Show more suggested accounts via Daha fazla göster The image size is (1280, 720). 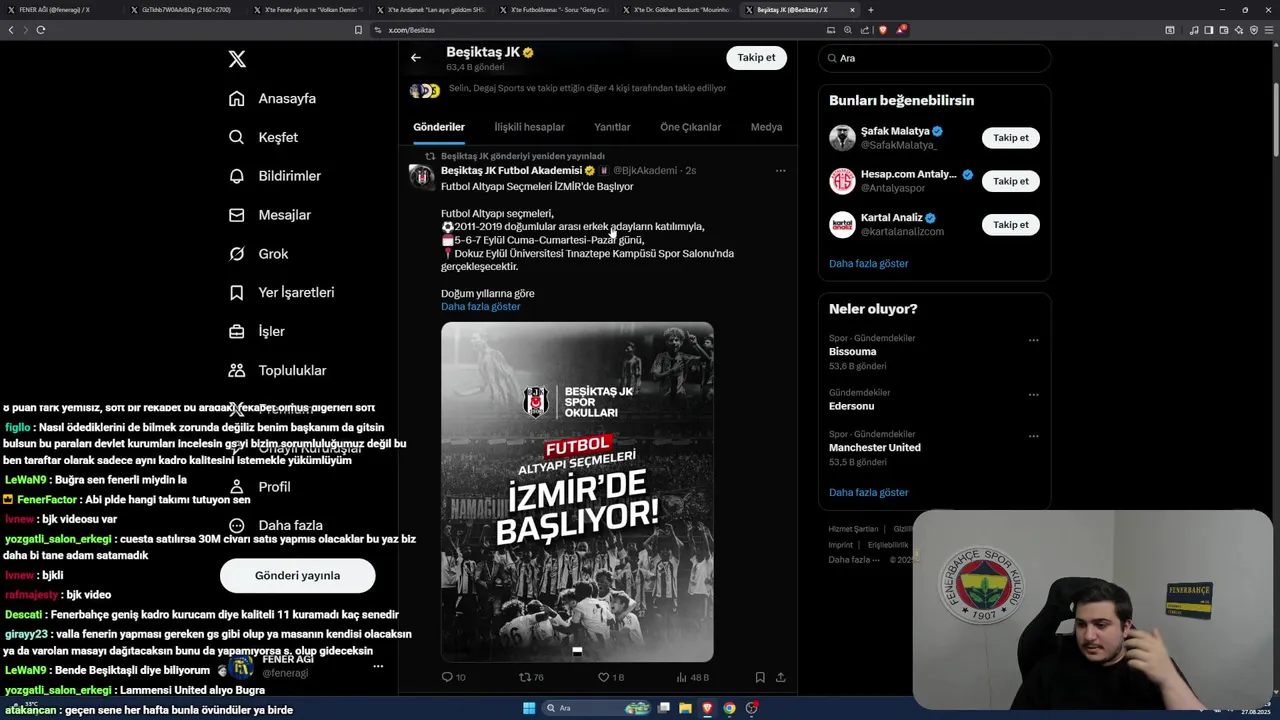(868, 264)
